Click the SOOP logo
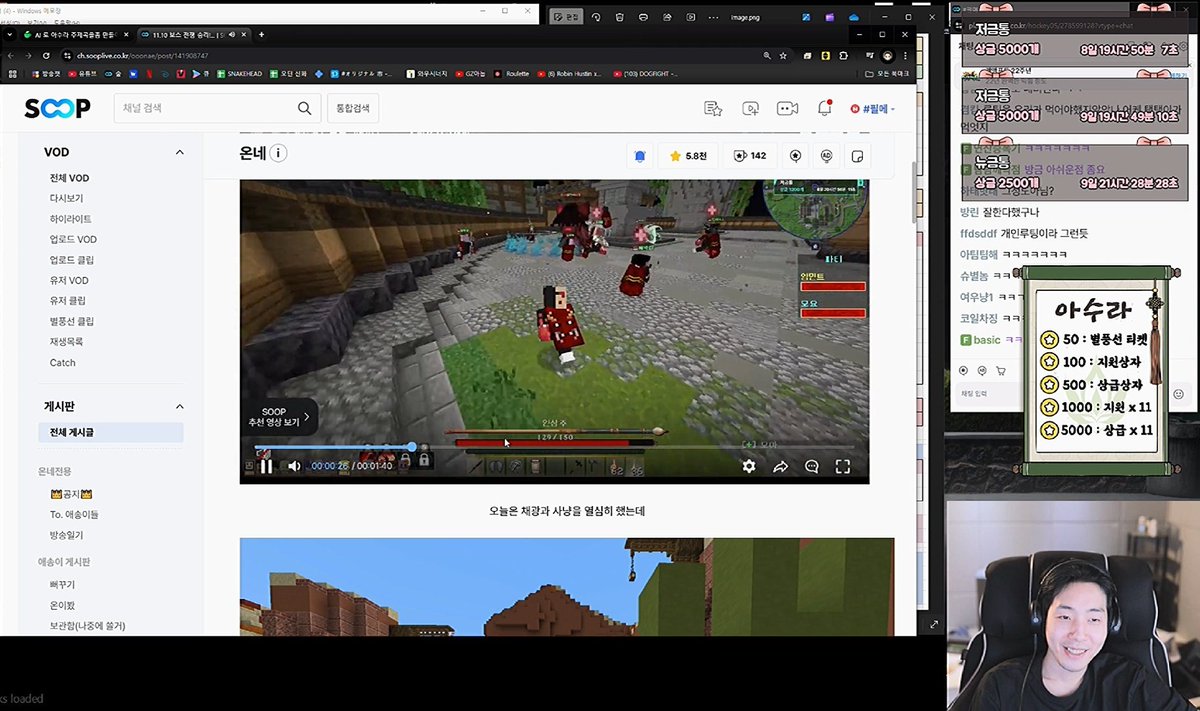Image resolution: width=1200 pixels, height=711 pixels. click(57, 108)
